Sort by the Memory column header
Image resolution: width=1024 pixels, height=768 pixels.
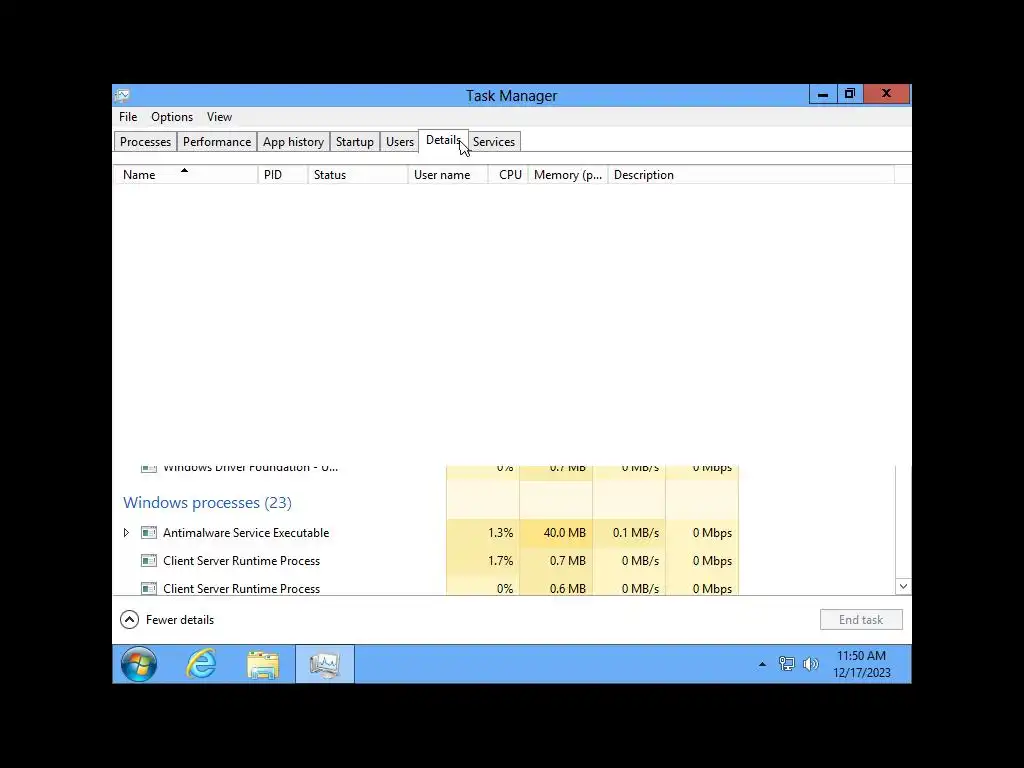[568, 174]
